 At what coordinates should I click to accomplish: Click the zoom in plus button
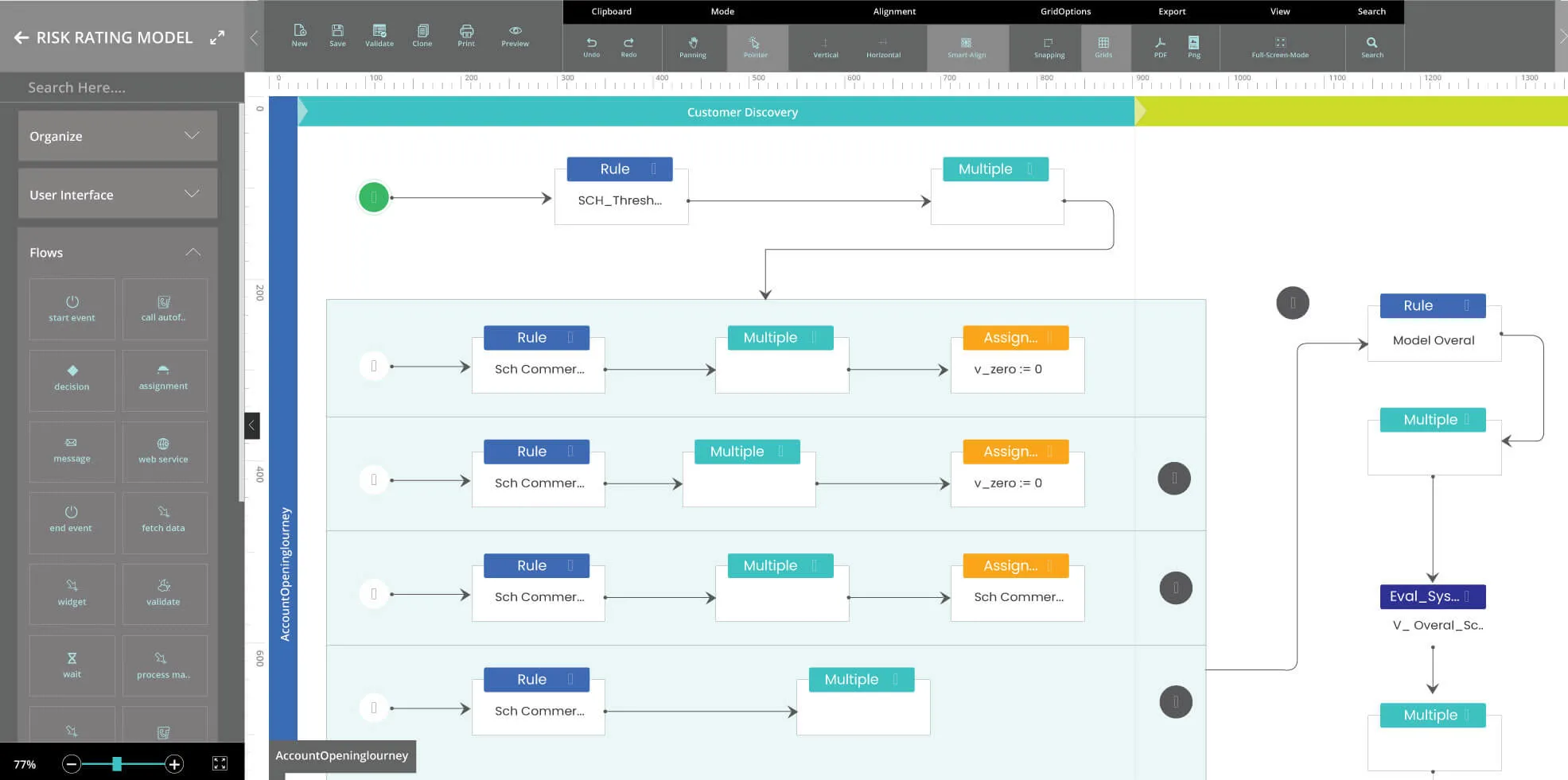point(174,764)
